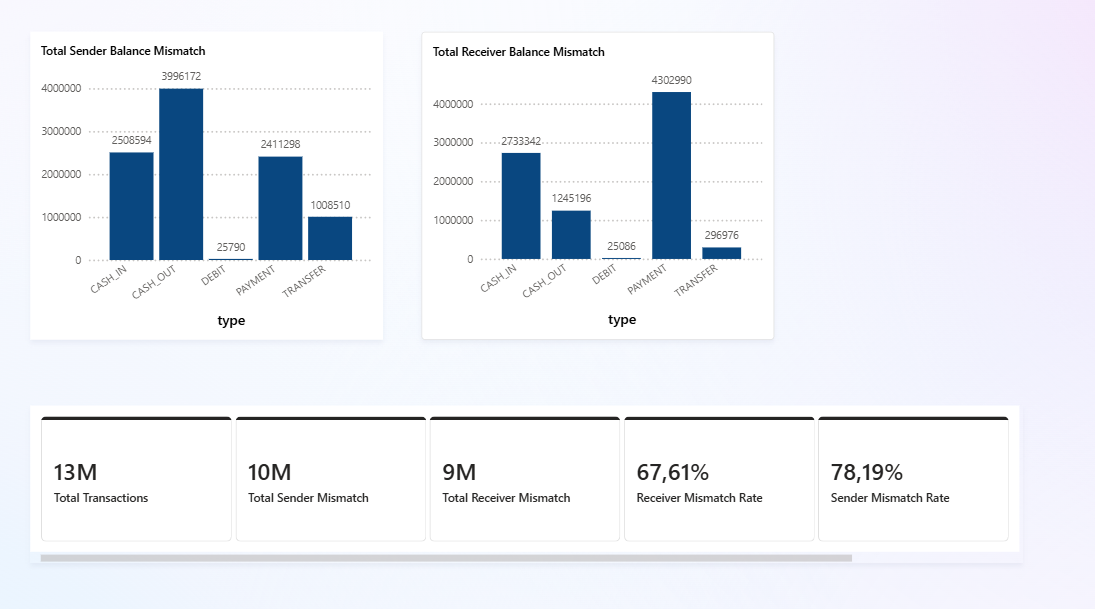Select the PAYMENT bar in Receiver chart

coord(671,175)
